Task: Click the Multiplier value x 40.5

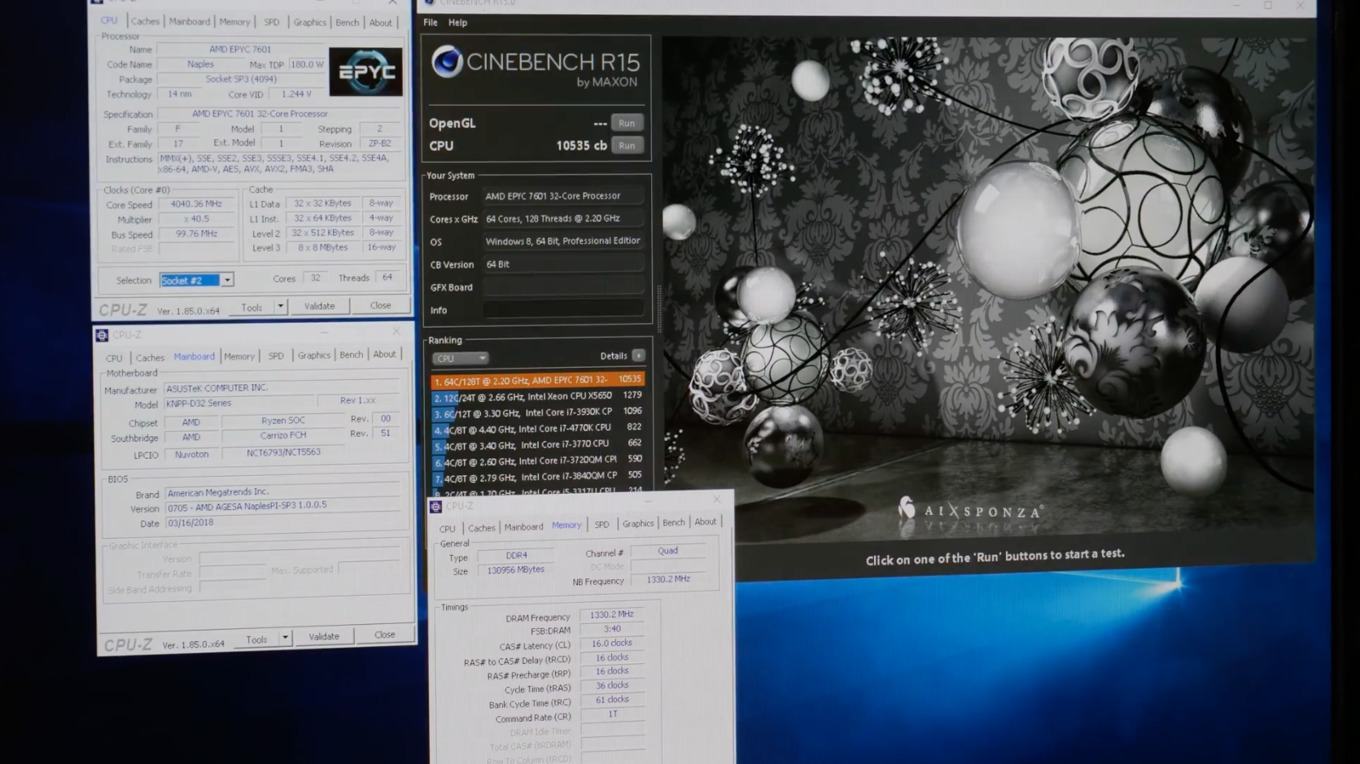Action: tap(196, 219)
